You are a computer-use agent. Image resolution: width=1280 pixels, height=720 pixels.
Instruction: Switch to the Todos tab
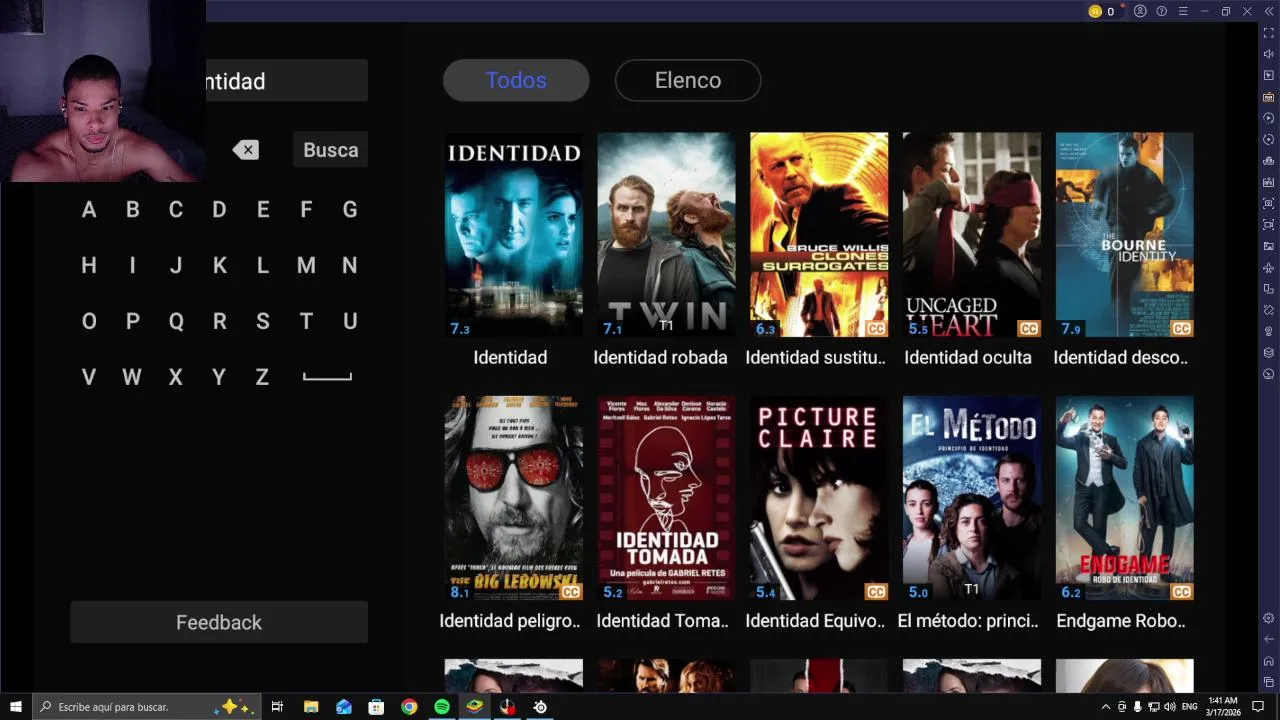(x=516, y=80)
